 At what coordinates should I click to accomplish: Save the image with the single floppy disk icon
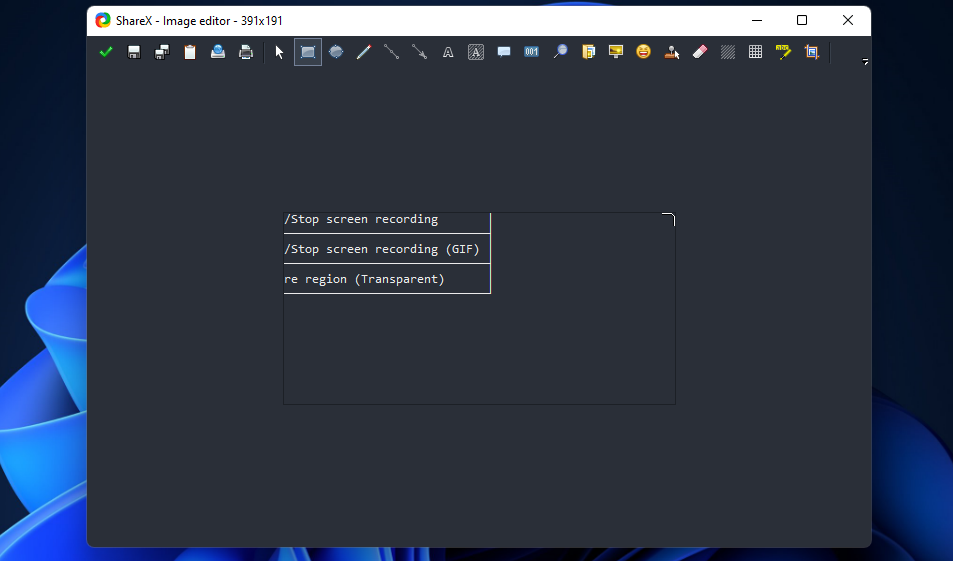point(134,52)
